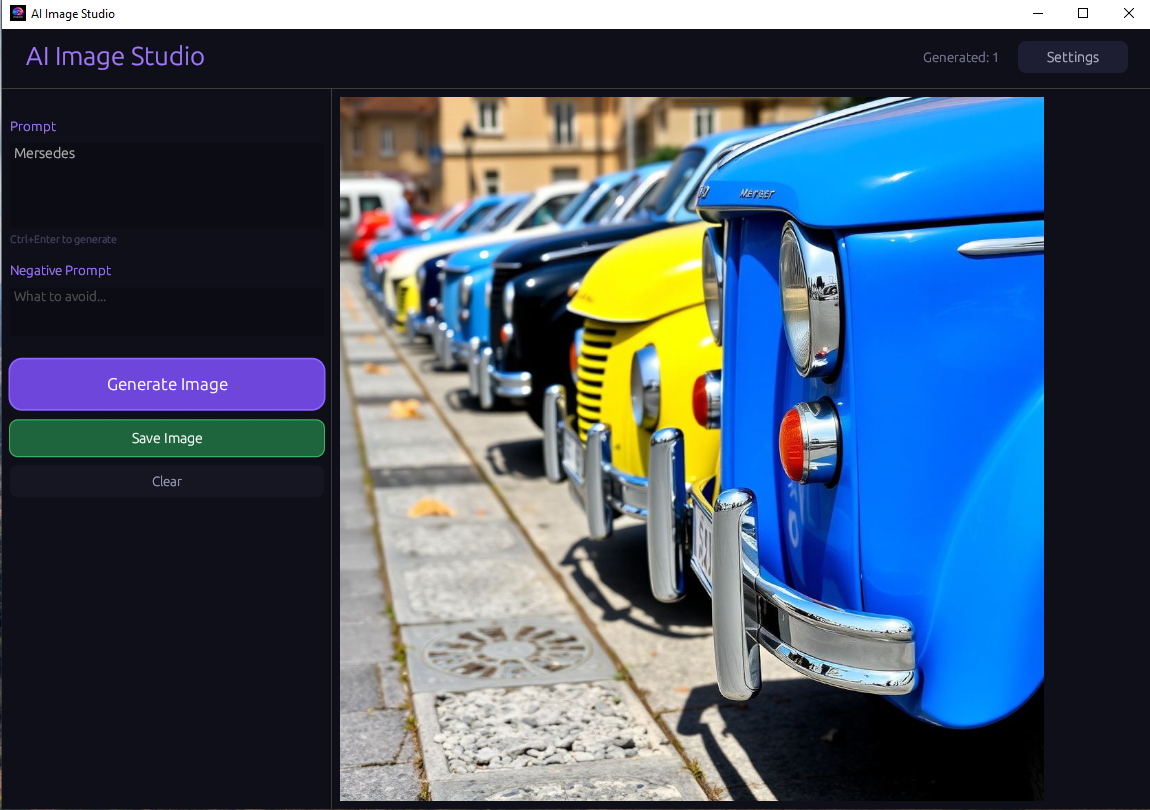1150x810 pixels.
Task: Place cursor after the word Mersedes
Action: [x=76, y=153]
